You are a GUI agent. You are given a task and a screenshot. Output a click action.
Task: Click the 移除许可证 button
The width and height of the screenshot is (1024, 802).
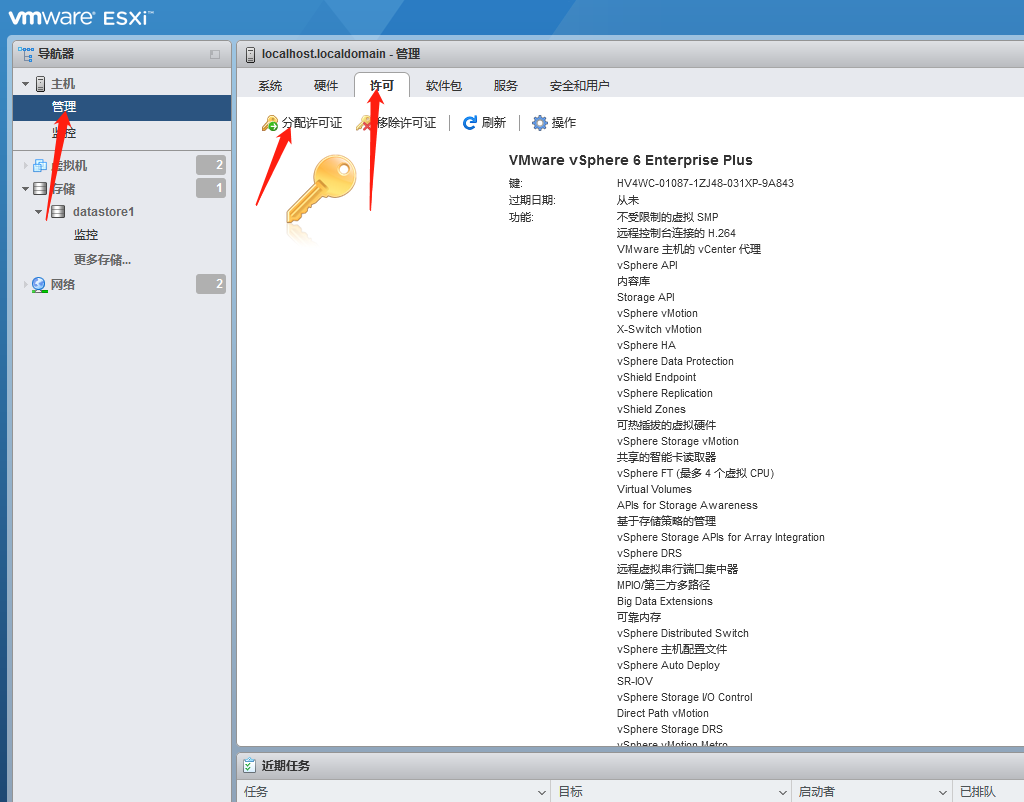(x=396, y=123)
